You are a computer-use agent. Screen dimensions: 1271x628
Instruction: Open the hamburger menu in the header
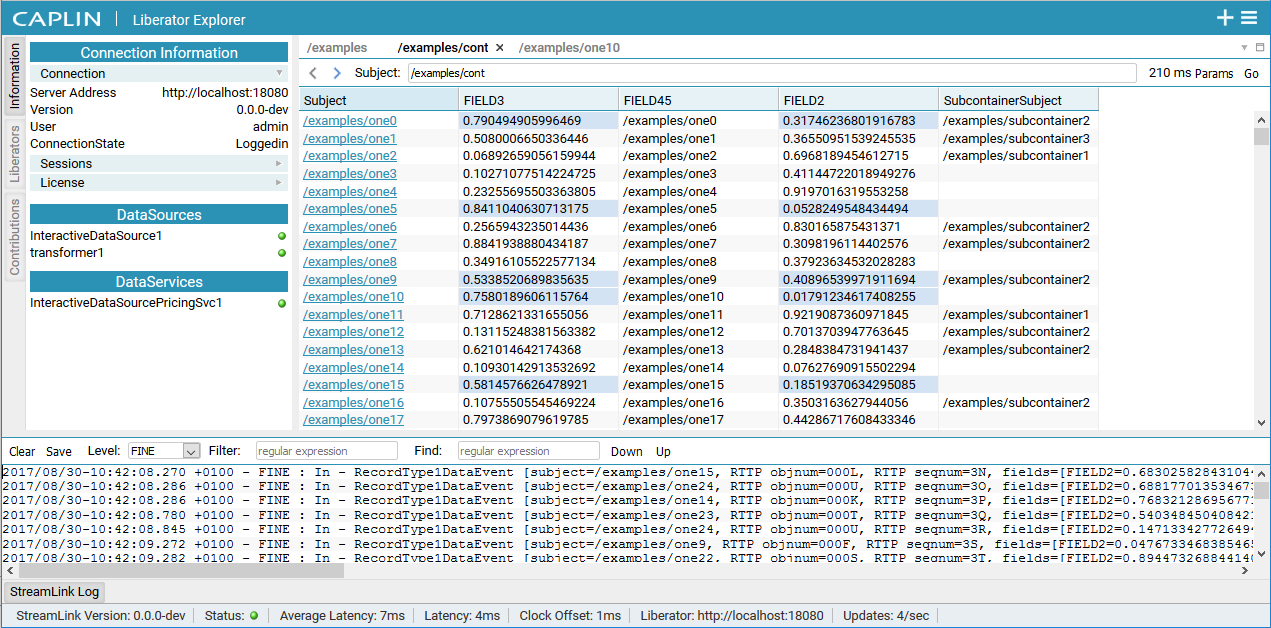click(1249, 18)
